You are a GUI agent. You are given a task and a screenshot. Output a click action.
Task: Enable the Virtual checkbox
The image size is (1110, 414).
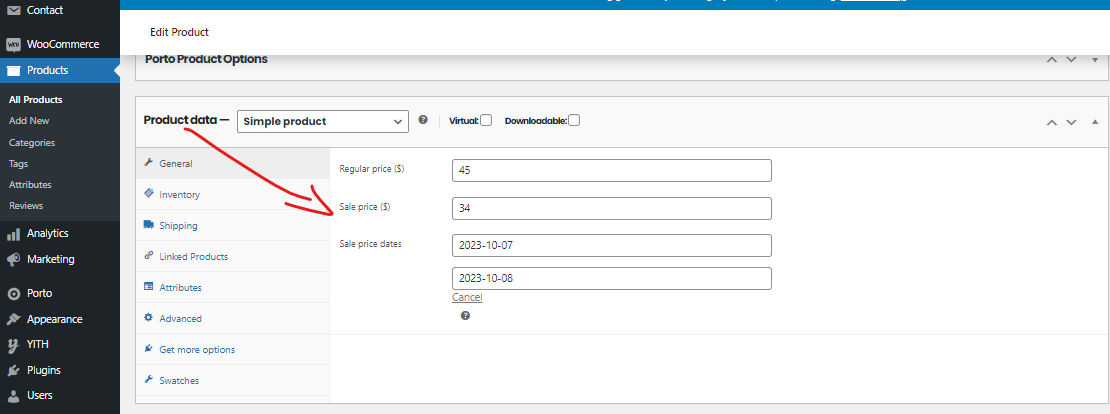486,120
